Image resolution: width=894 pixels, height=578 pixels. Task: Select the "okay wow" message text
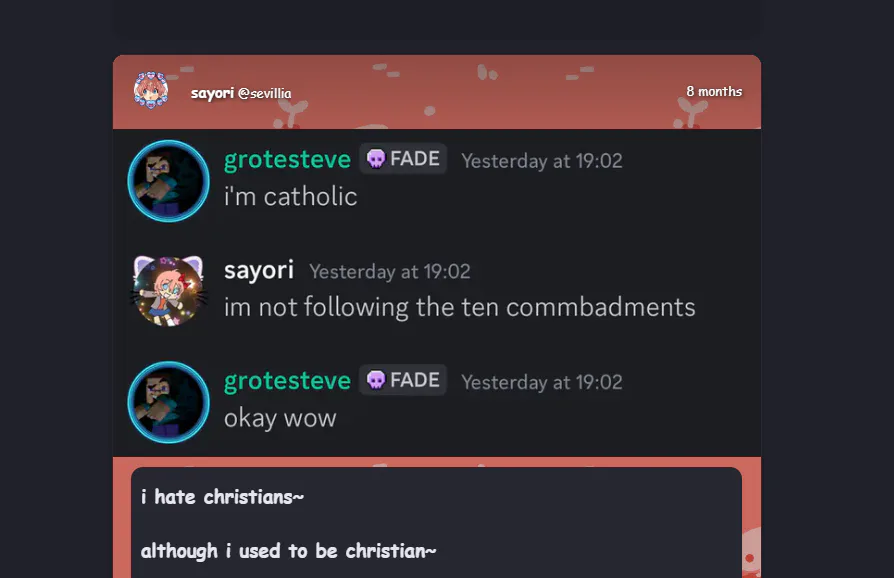click(280, 418)
